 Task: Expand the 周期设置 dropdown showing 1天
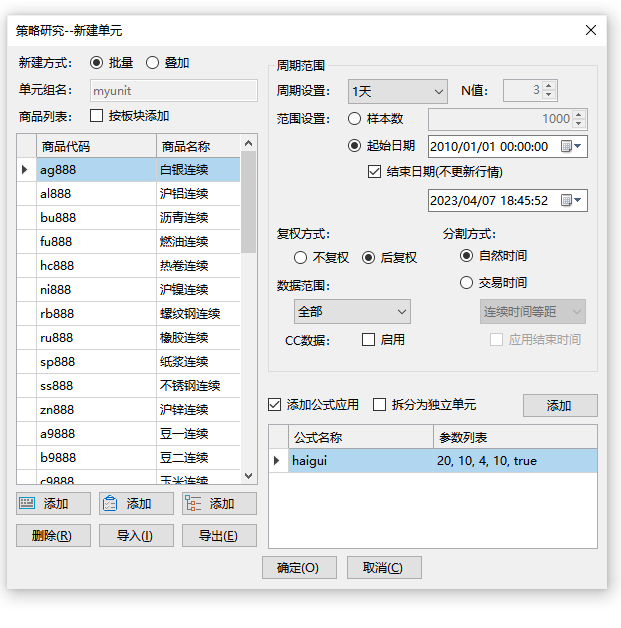coord(397,91)
